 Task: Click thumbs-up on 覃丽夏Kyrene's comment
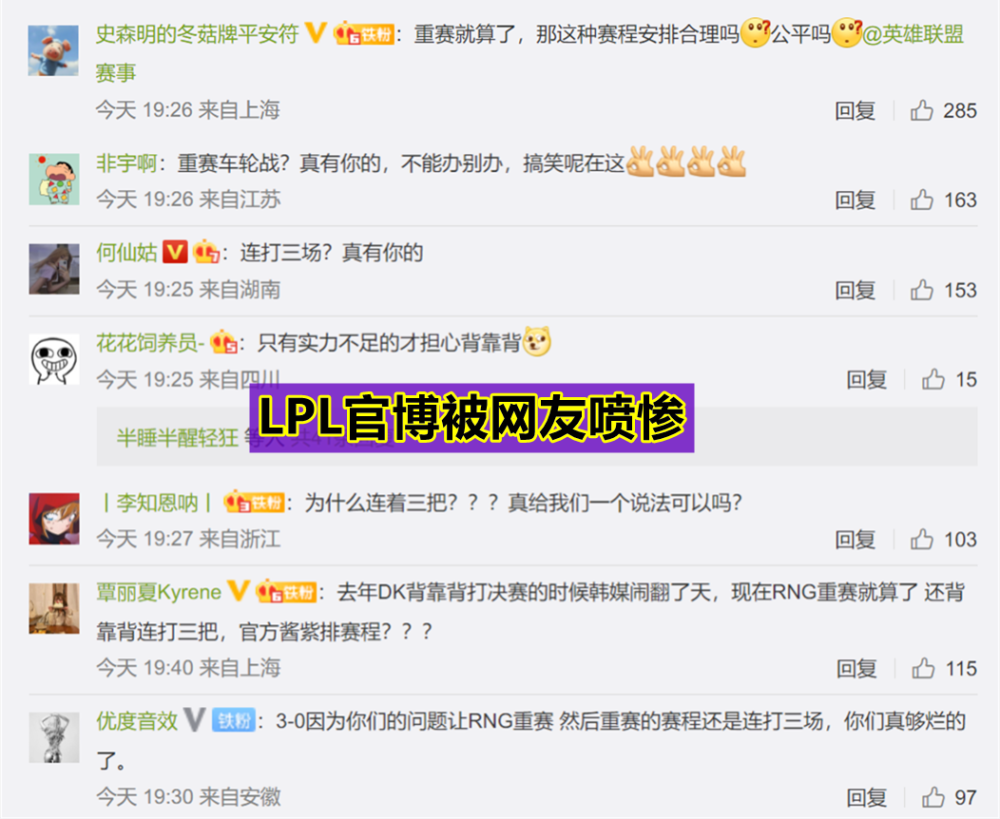(x=923, y=668)
